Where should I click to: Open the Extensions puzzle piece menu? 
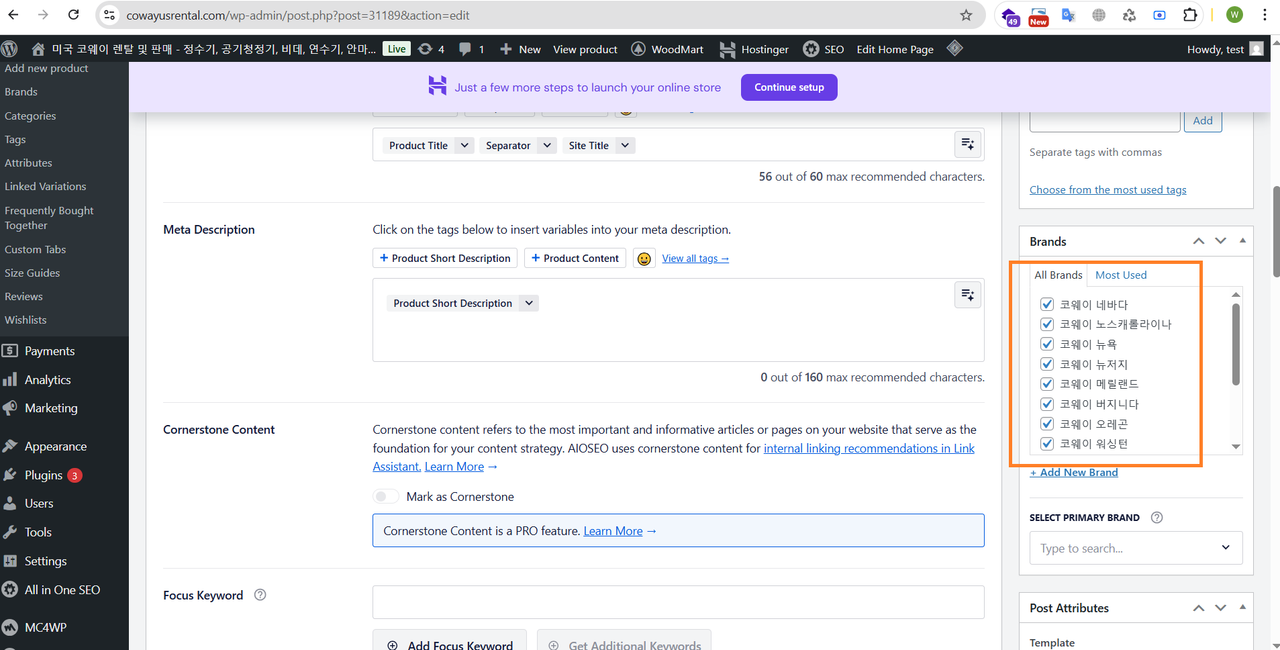[1190, 15]
